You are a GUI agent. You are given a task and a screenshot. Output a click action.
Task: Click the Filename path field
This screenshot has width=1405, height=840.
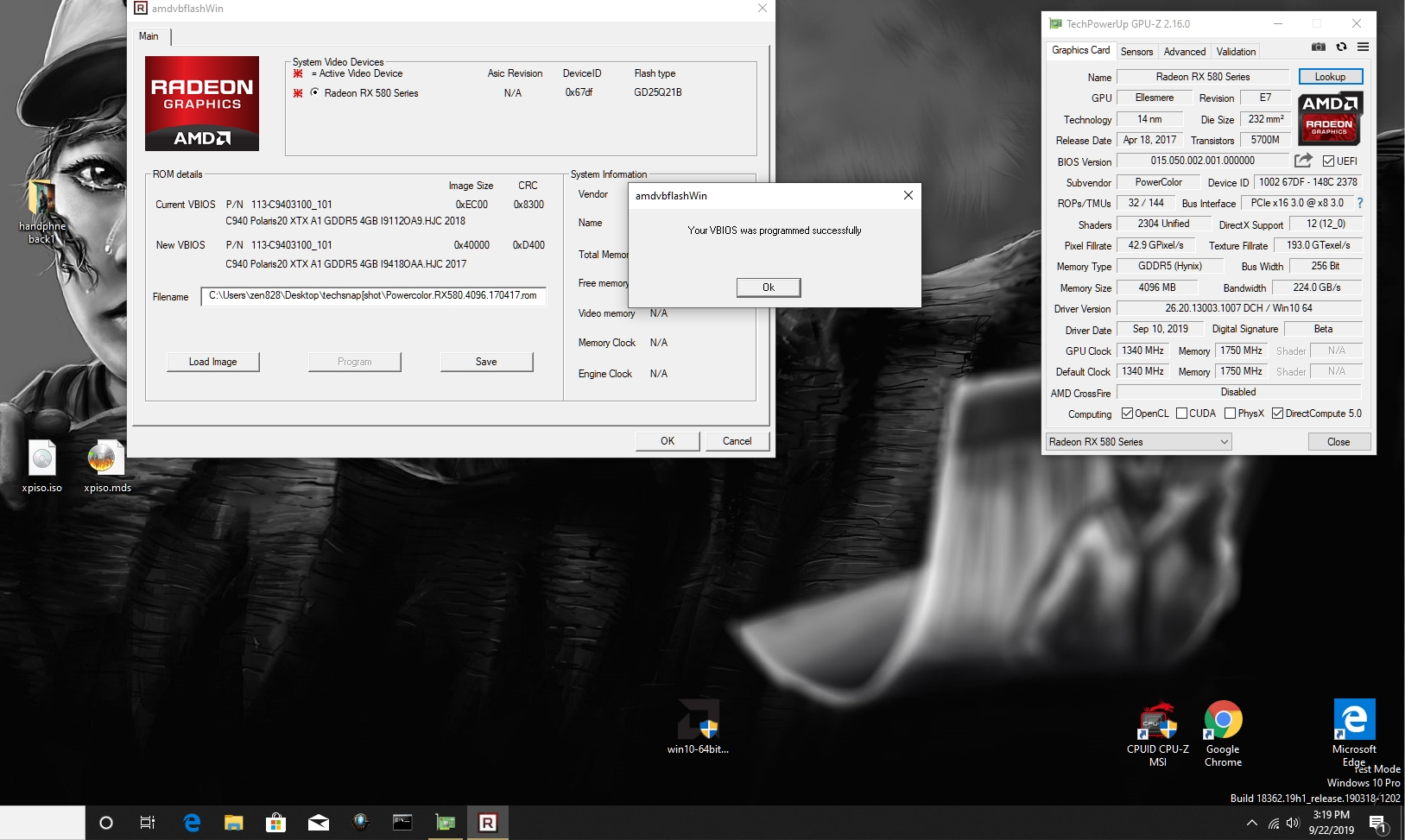tap(373, 296)
